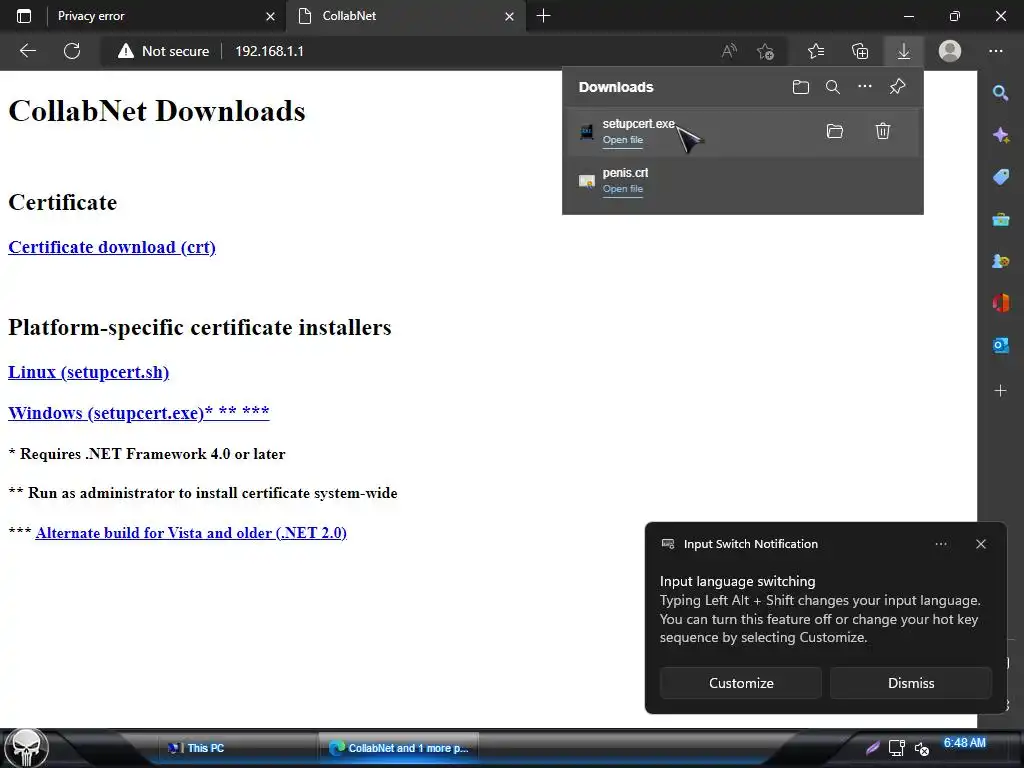Click the address bar showing 192.168.1.1
The image size is (1024, 768).
point(269,51)
